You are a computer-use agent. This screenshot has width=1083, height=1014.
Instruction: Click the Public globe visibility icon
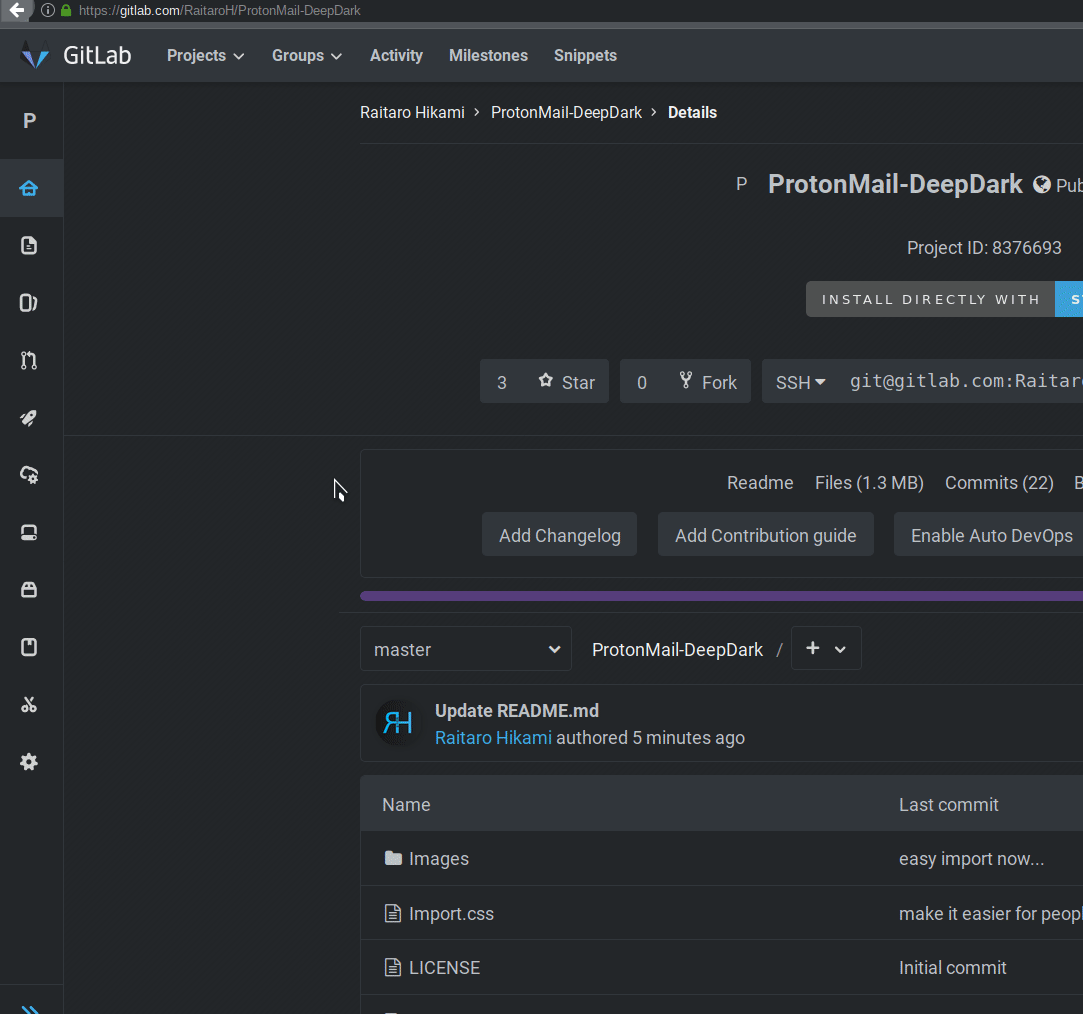tap(1042, 184)
